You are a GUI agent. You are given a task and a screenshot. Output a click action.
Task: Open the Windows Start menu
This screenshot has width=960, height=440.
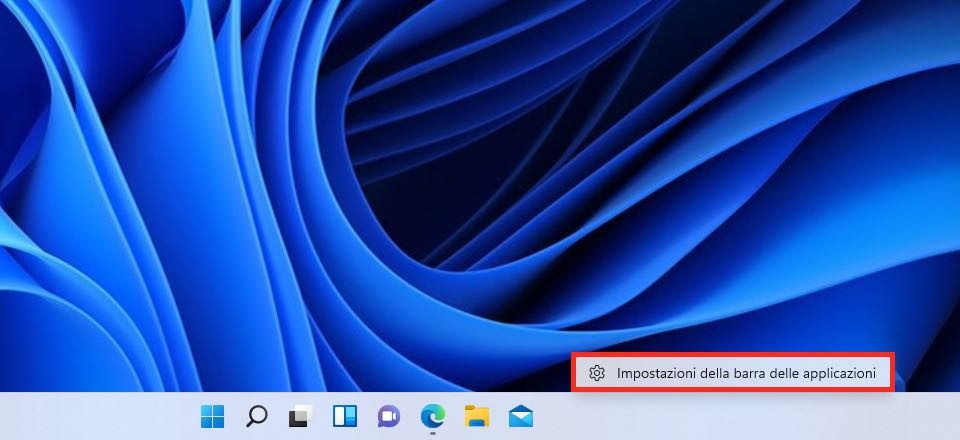(212, 417)
